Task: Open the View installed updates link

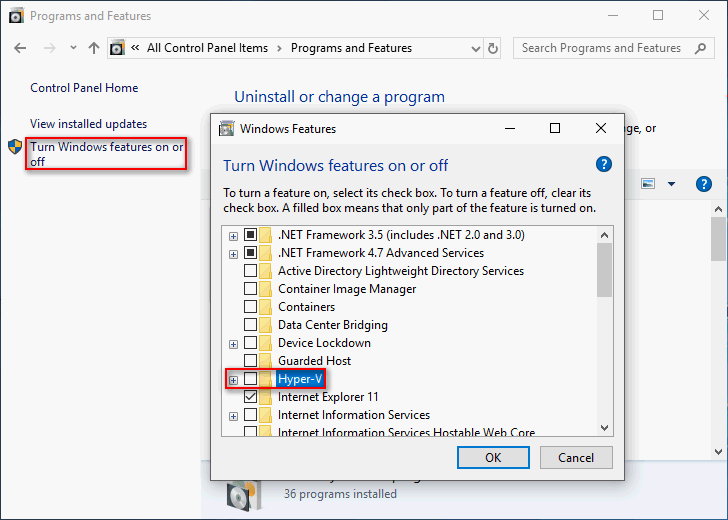Action: (88, 124)
